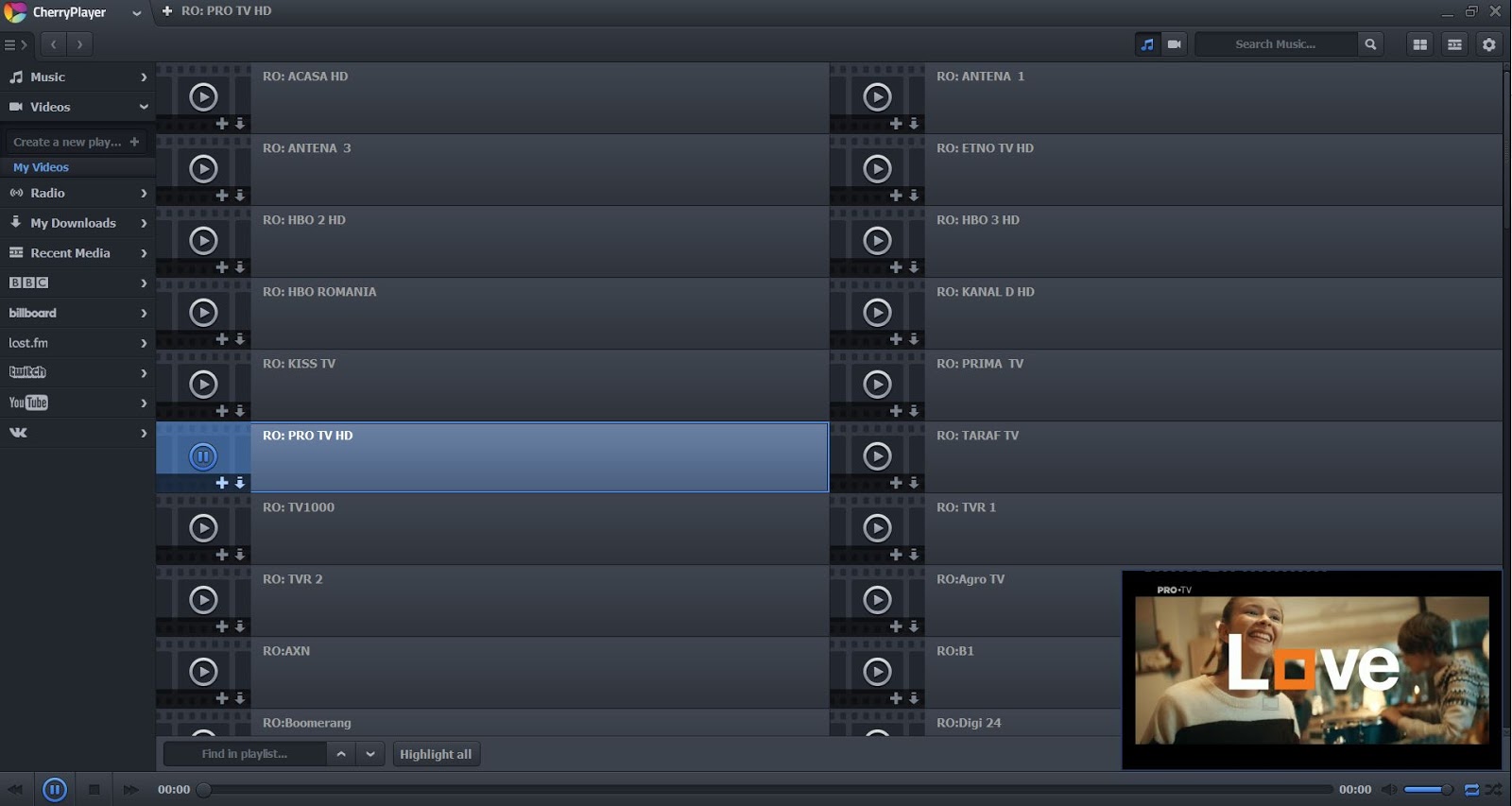The image size is (1512, 806).
Task: Create a new playlist
Action: pyautogui.click(x=76, y=142)
